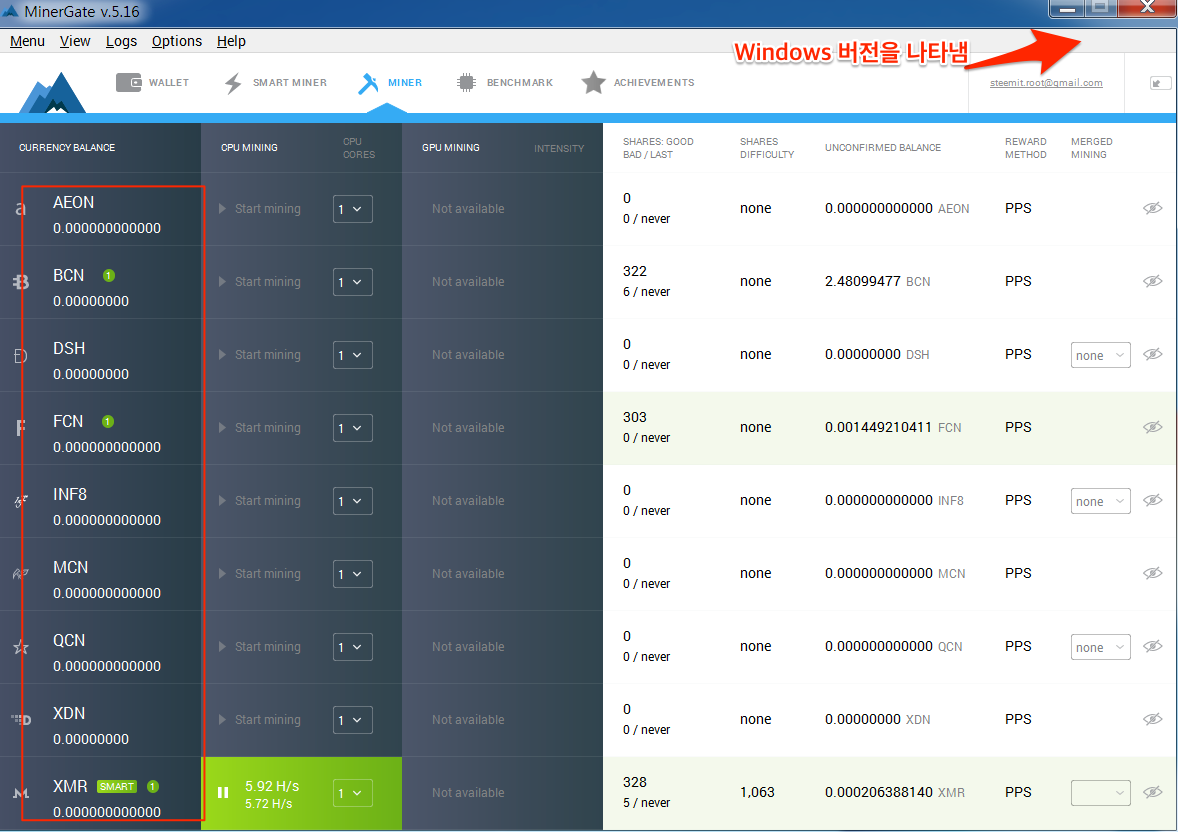Open QCN CPU cores dropdown
Screen dimensions: 1178x832
coord(352,646)
